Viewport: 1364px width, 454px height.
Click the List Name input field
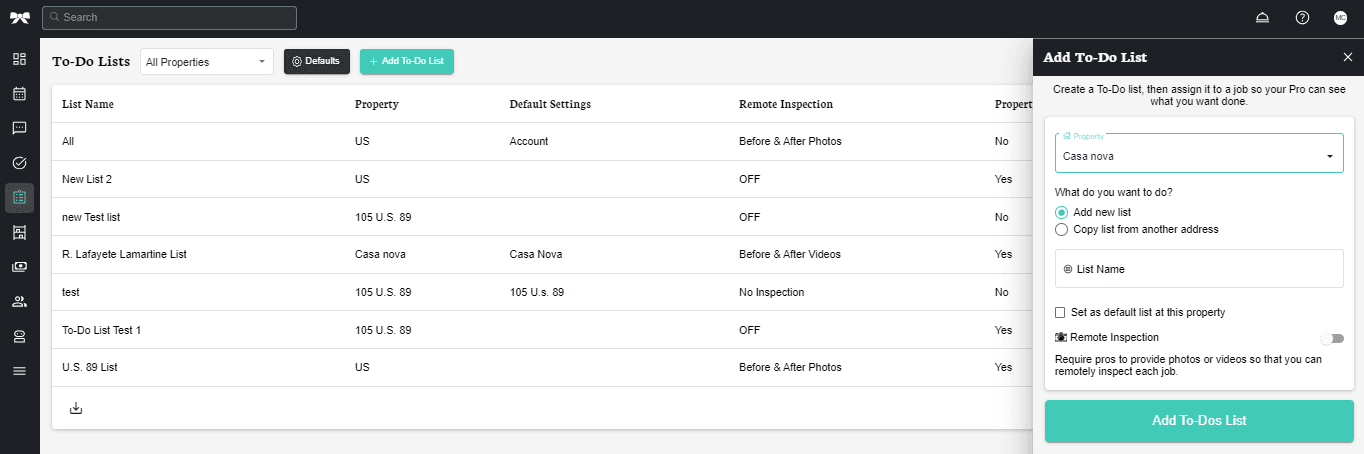[x=1198, y=269]
